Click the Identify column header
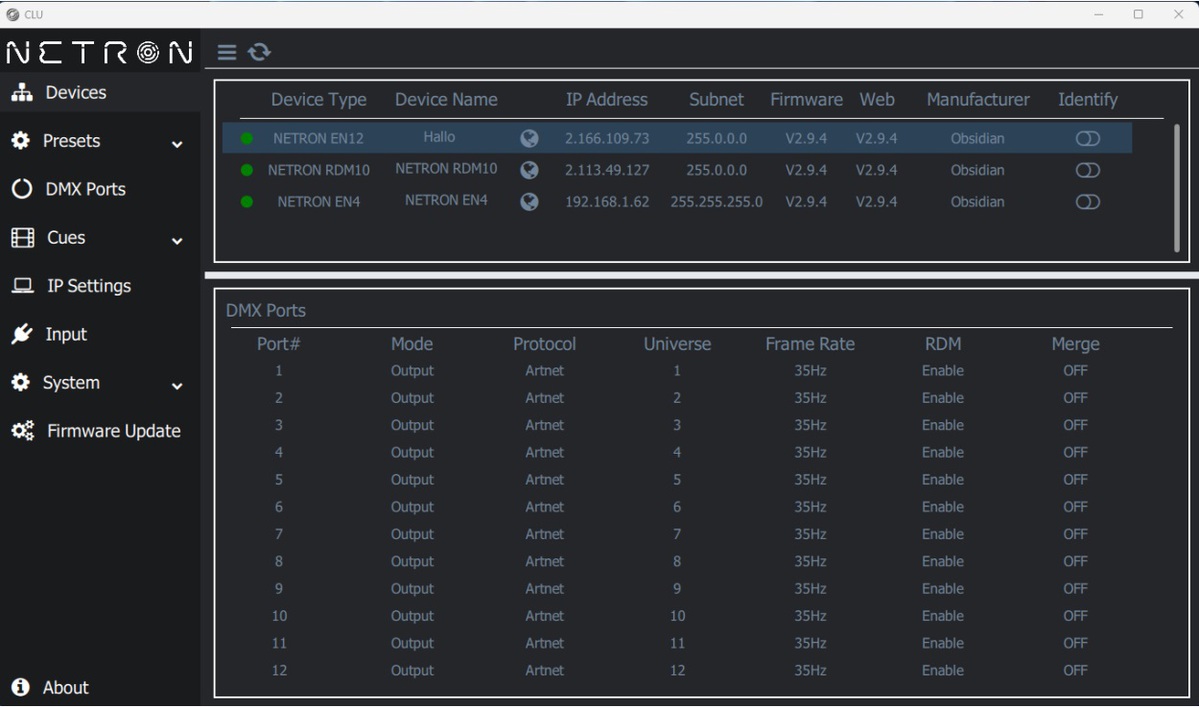Image resolution: width=1199 pixels, height=708 pixels. tap(1087, 99)
